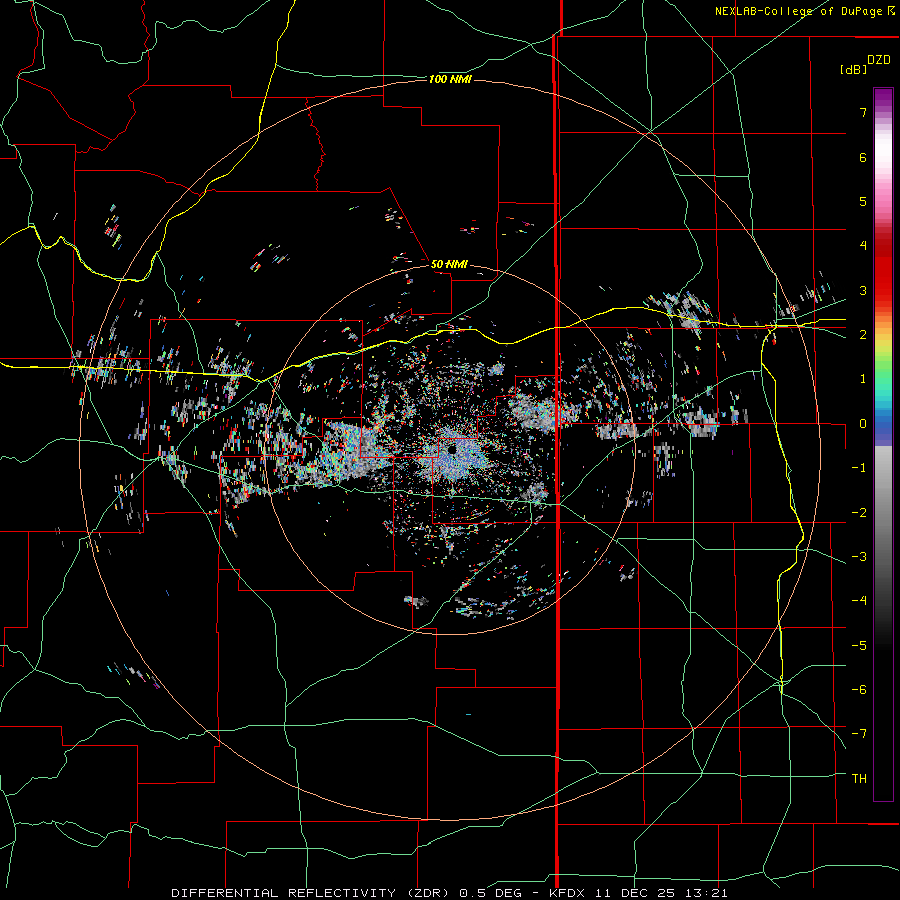Click the Differential Reflectivity product caption
The image size is (900, 900).
pos(449,893)
